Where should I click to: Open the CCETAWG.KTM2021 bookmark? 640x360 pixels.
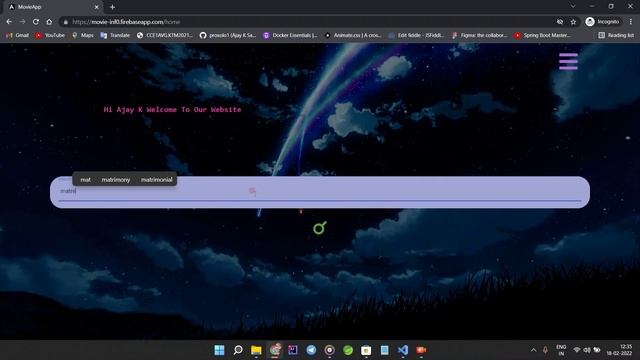165,36
